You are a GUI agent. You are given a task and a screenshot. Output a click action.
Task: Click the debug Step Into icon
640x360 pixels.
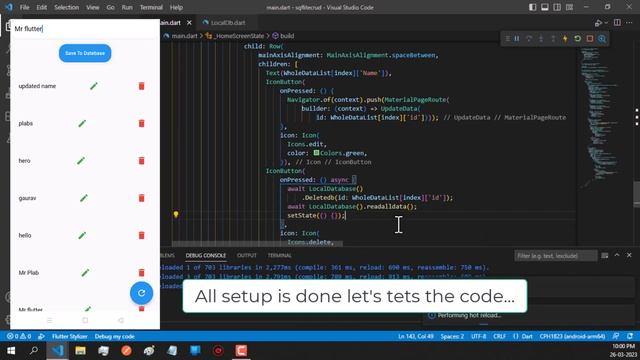[541, 39]
